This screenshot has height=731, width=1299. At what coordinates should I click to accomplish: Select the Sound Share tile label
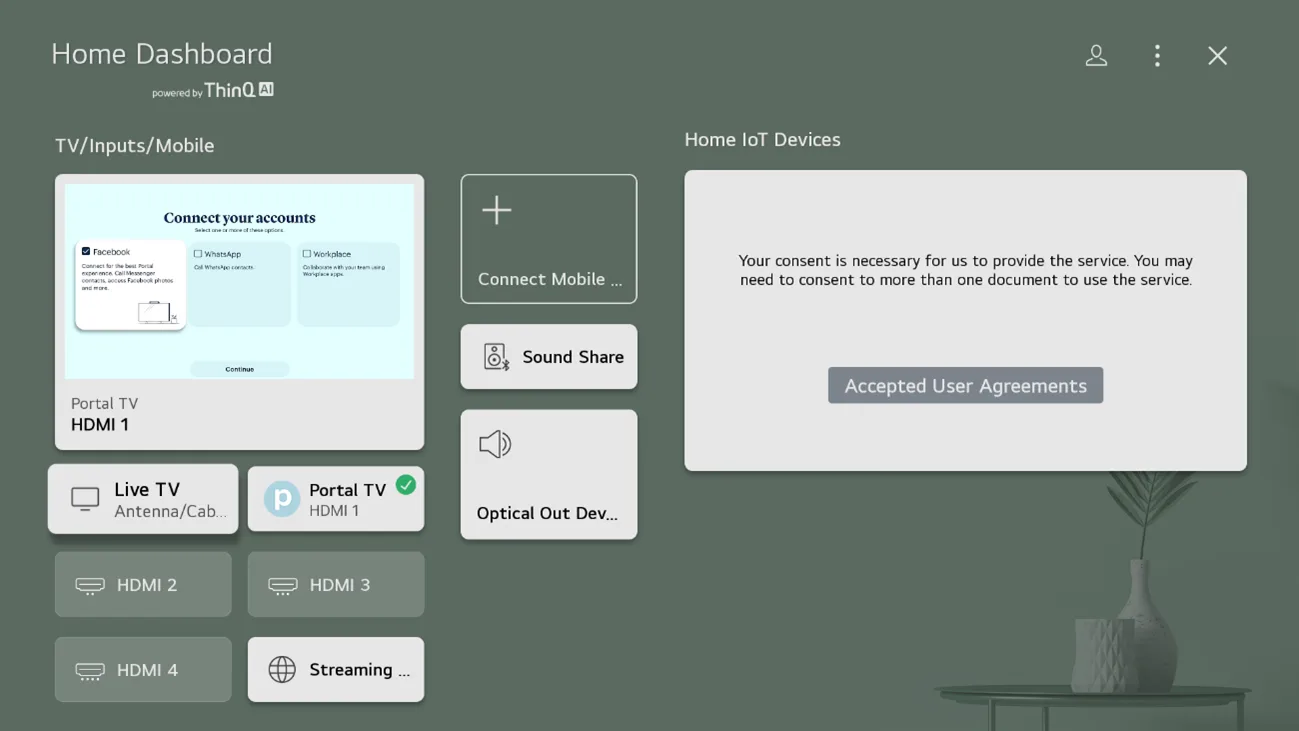tap(572, 357)
